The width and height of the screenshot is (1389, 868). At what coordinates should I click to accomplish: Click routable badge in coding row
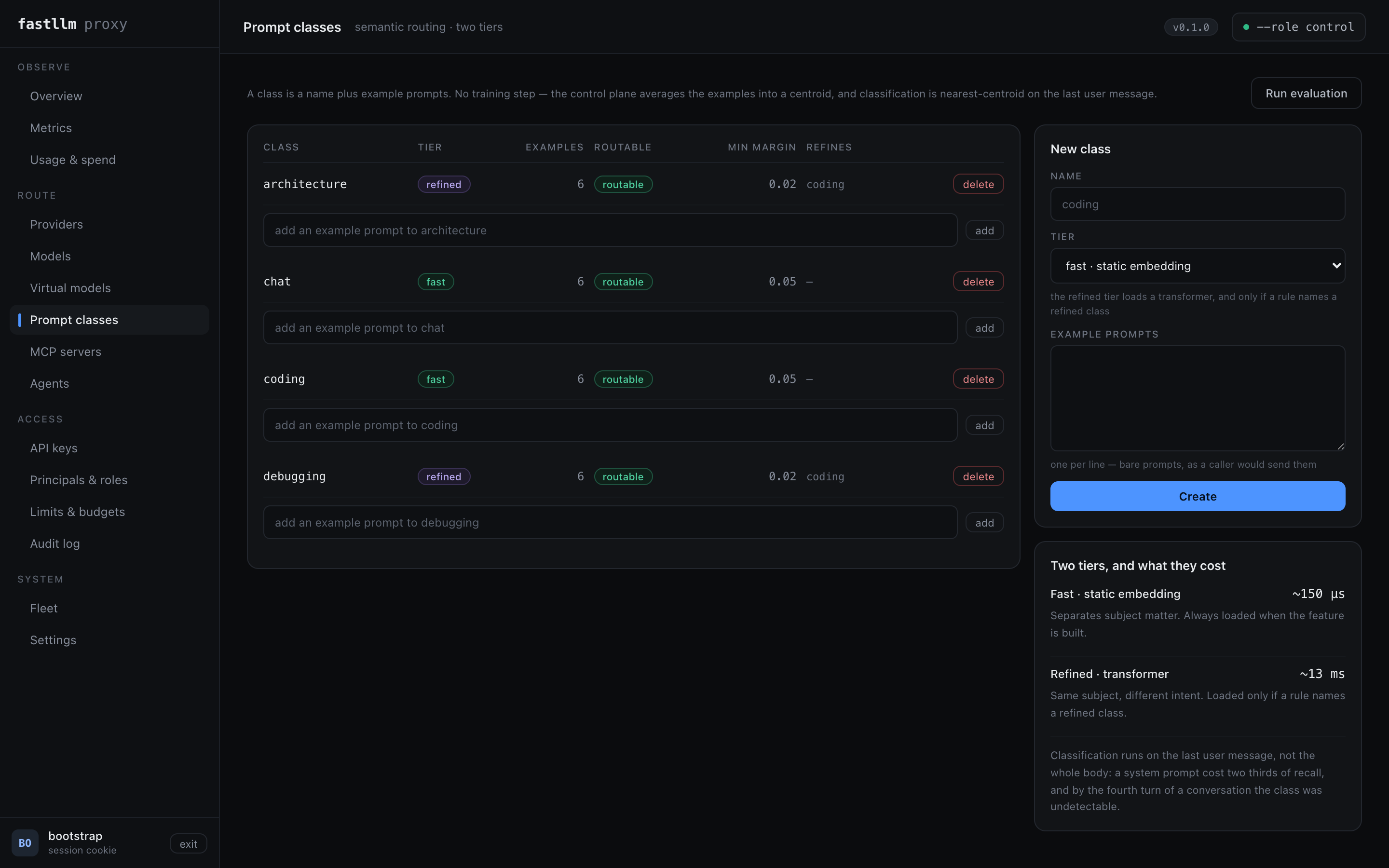623,379
